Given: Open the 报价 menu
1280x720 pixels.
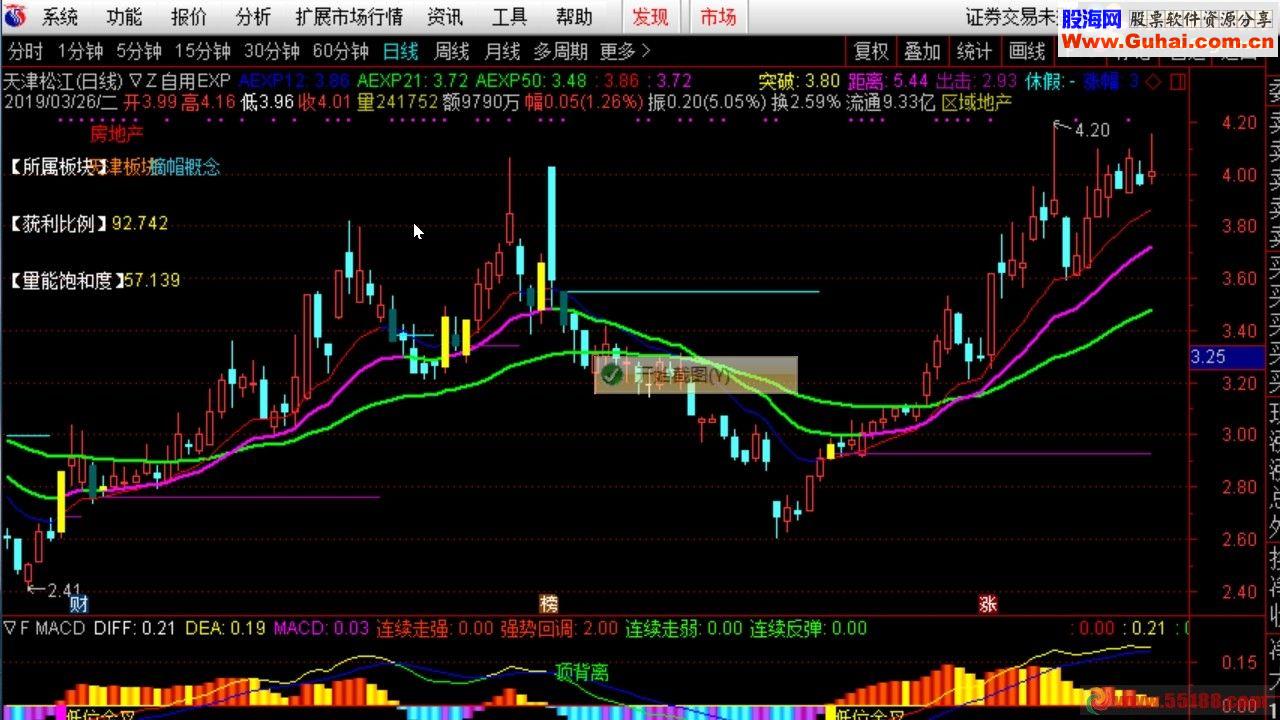Looking at the screenshot, I should (189, 17).
